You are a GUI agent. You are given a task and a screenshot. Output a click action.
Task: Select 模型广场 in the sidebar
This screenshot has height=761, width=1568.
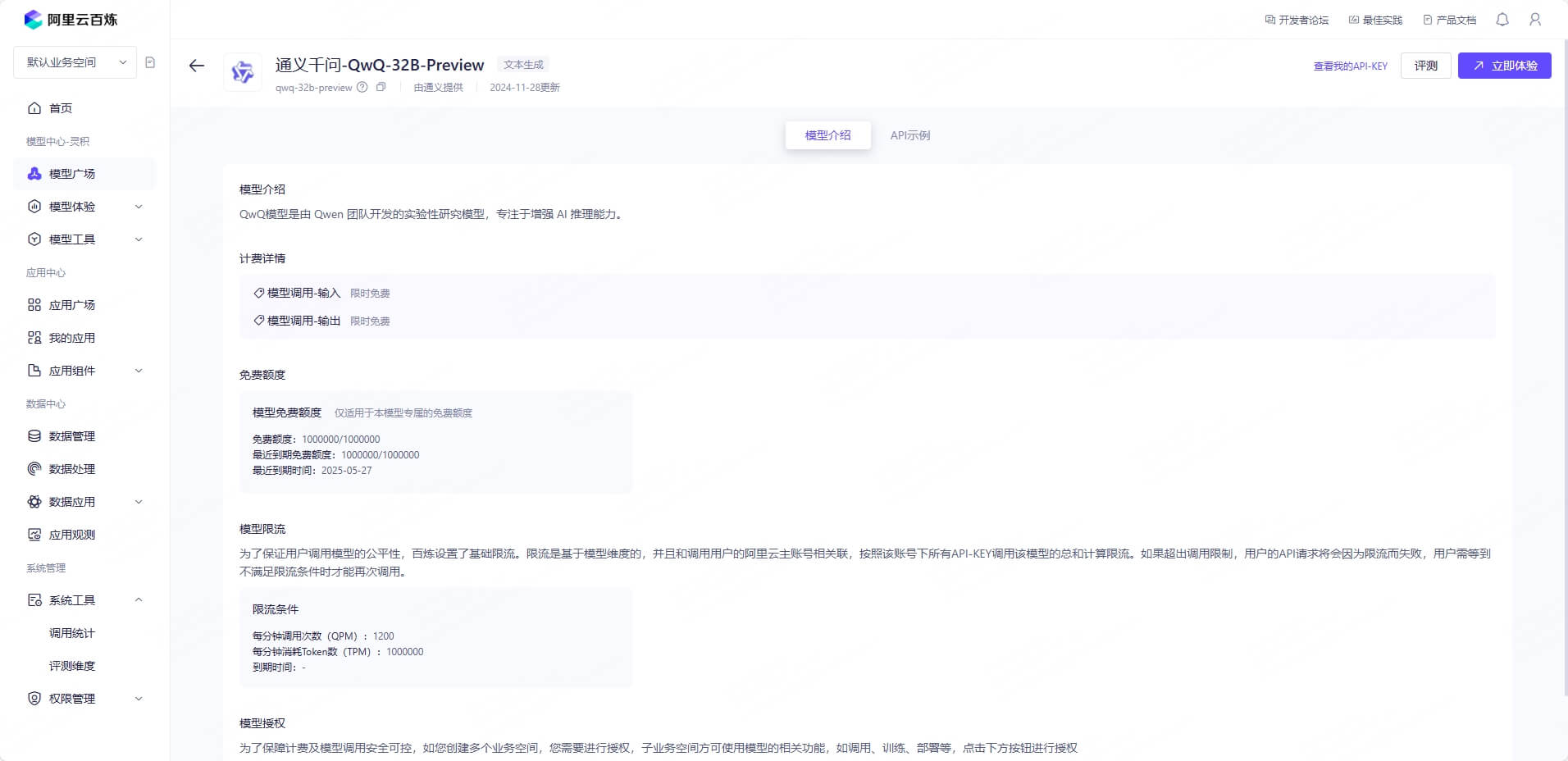[x=71, y=173]
